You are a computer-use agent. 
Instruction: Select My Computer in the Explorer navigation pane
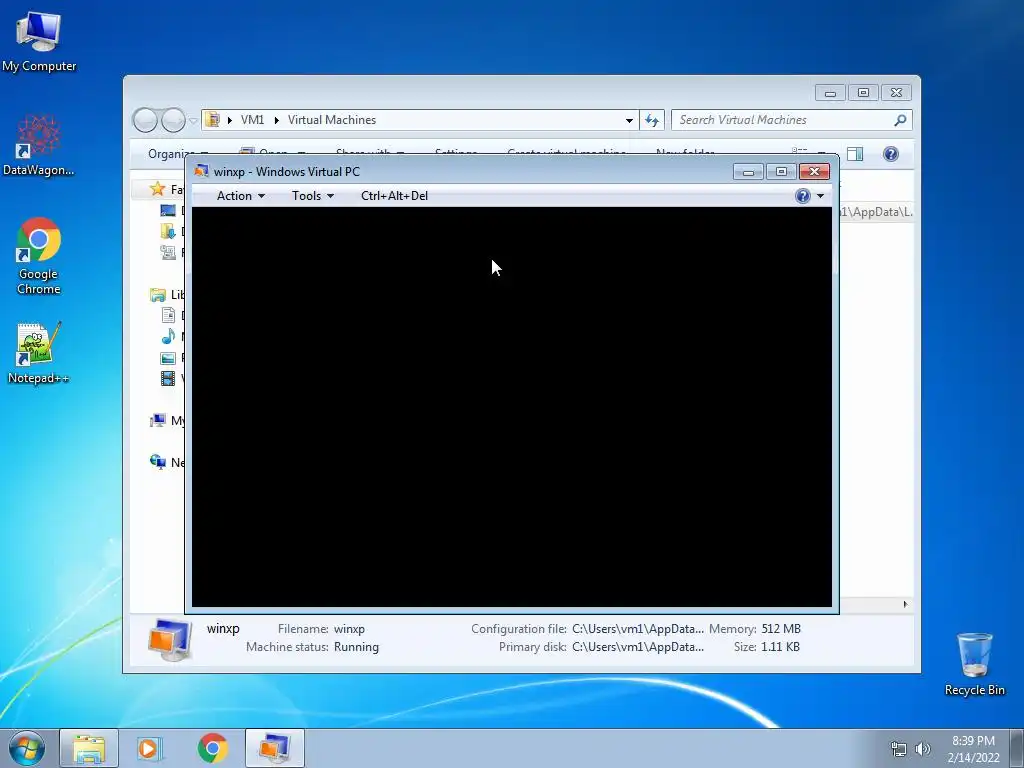[167, 421]
